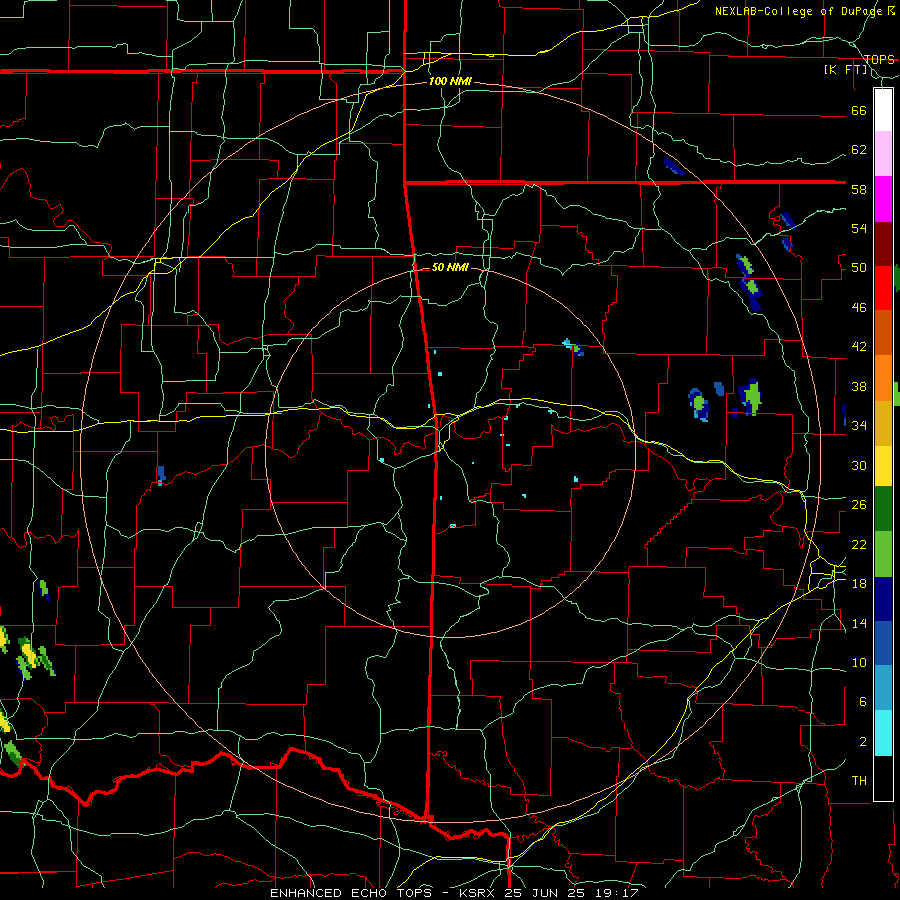Click the black TH legend swatch
Screen dimensions: 900x900
883,778
